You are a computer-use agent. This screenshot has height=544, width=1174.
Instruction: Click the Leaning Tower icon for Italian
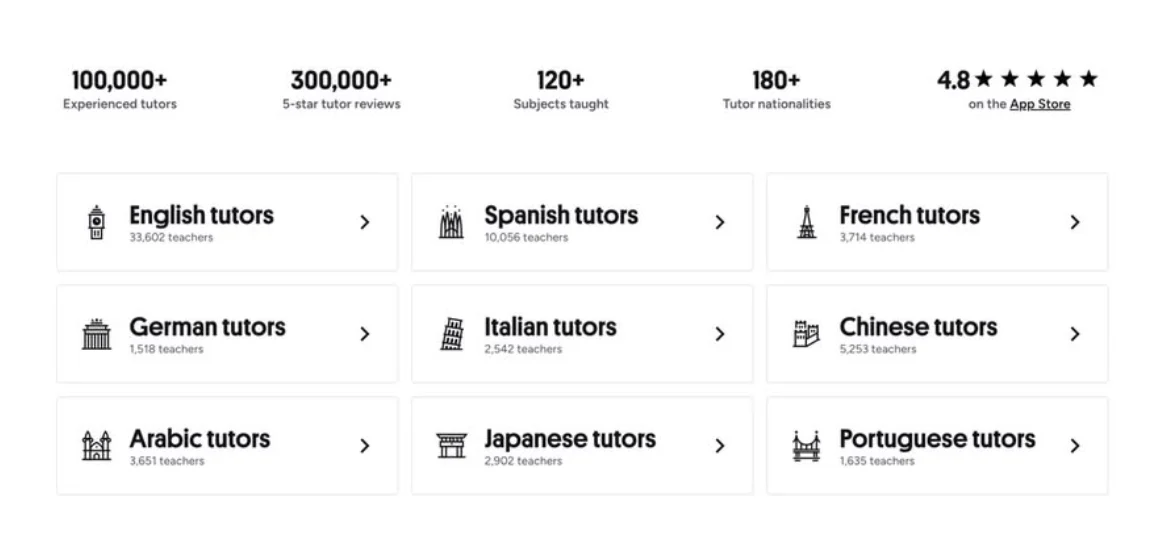pos(451,334)
